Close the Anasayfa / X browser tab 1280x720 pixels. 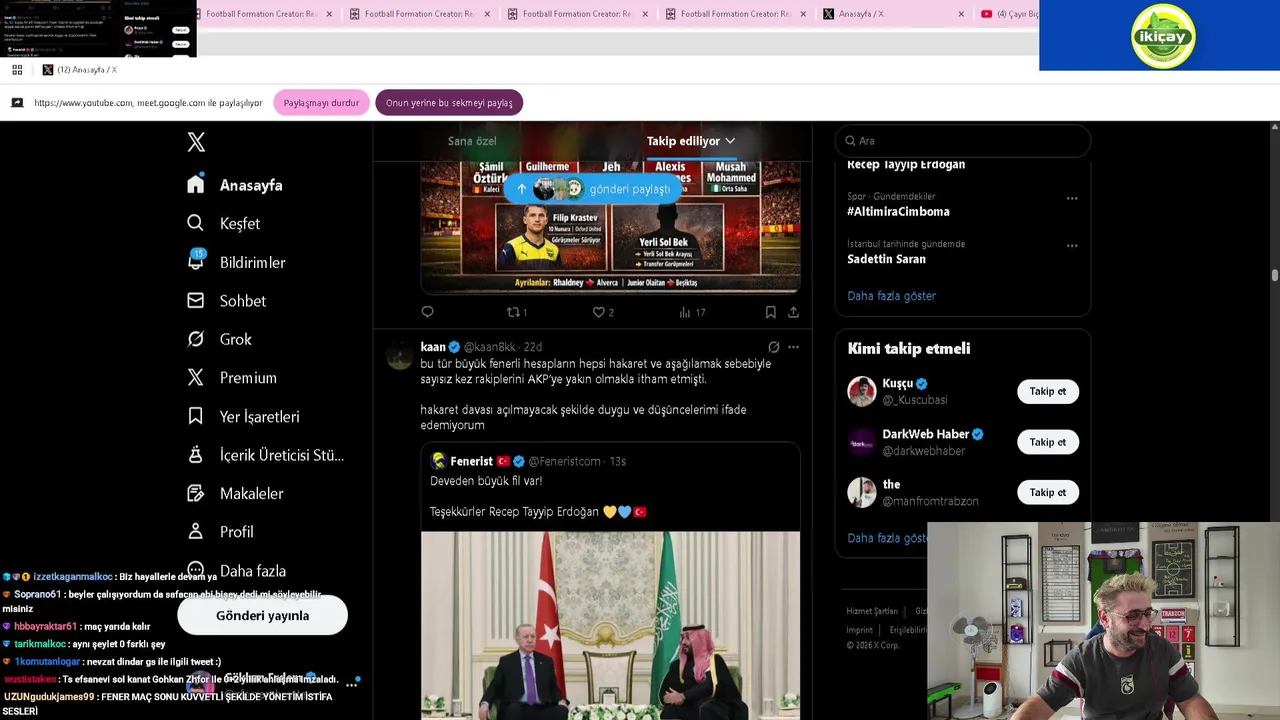(x=961, y=14)
